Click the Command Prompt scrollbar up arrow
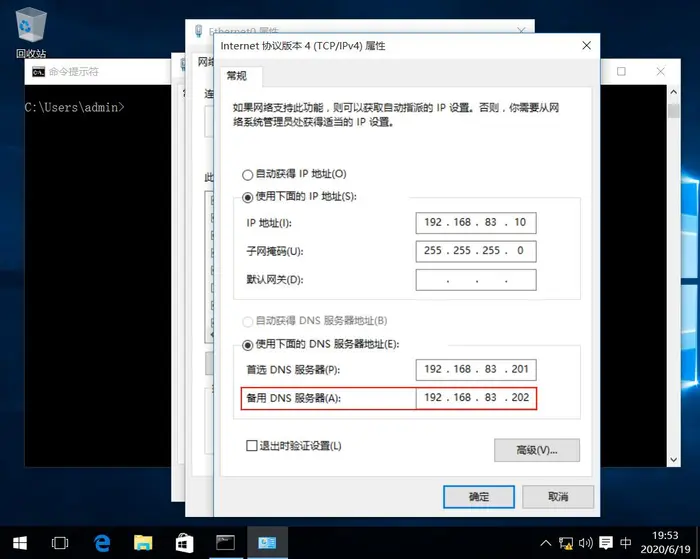The width and height of the screenshot is (700, 559). (x=674, y=92)
